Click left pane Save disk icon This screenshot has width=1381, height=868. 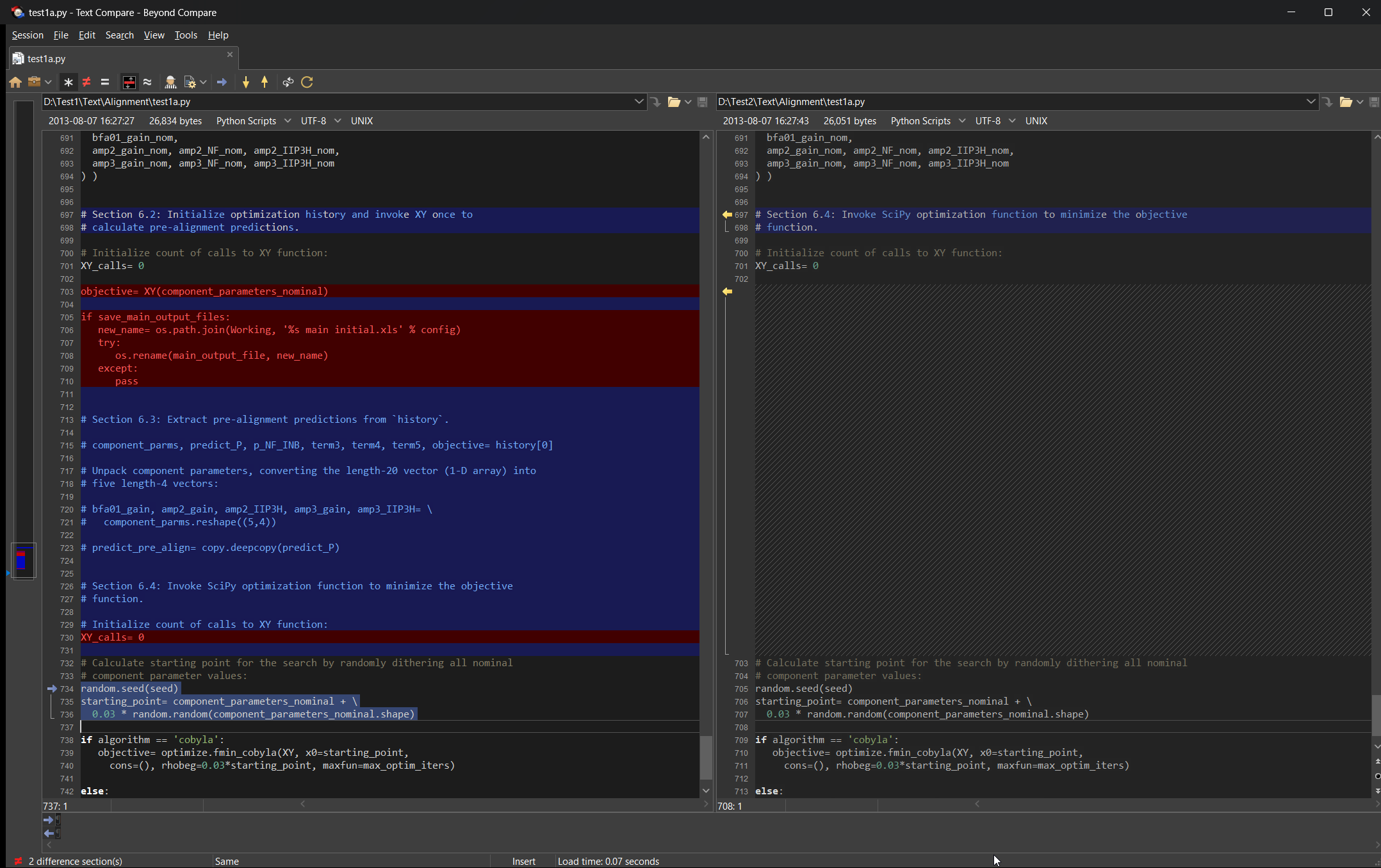coord(703,102)
